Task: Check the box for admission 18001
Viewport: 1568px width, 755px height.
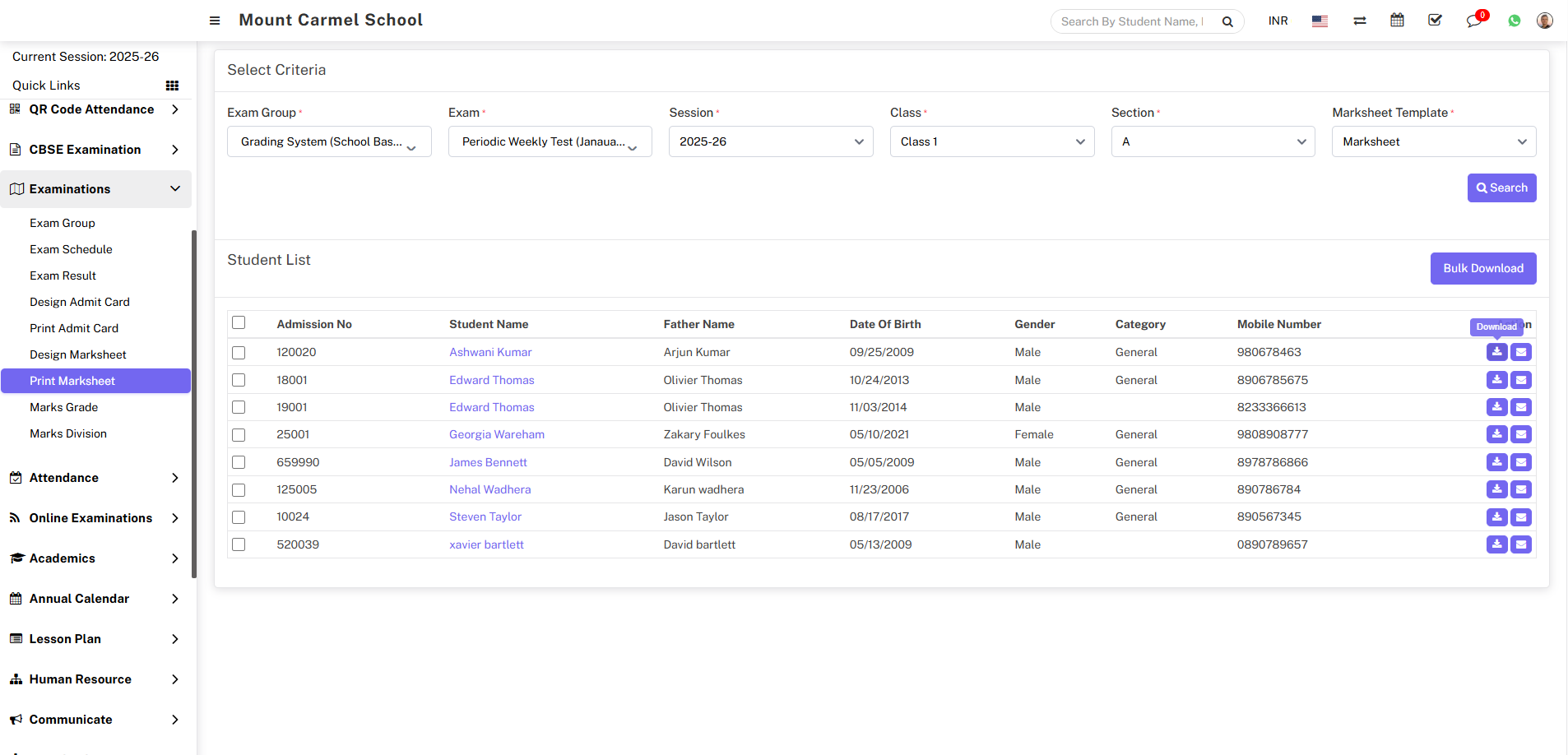Action: pyautogui.click(x=239, y=380)
